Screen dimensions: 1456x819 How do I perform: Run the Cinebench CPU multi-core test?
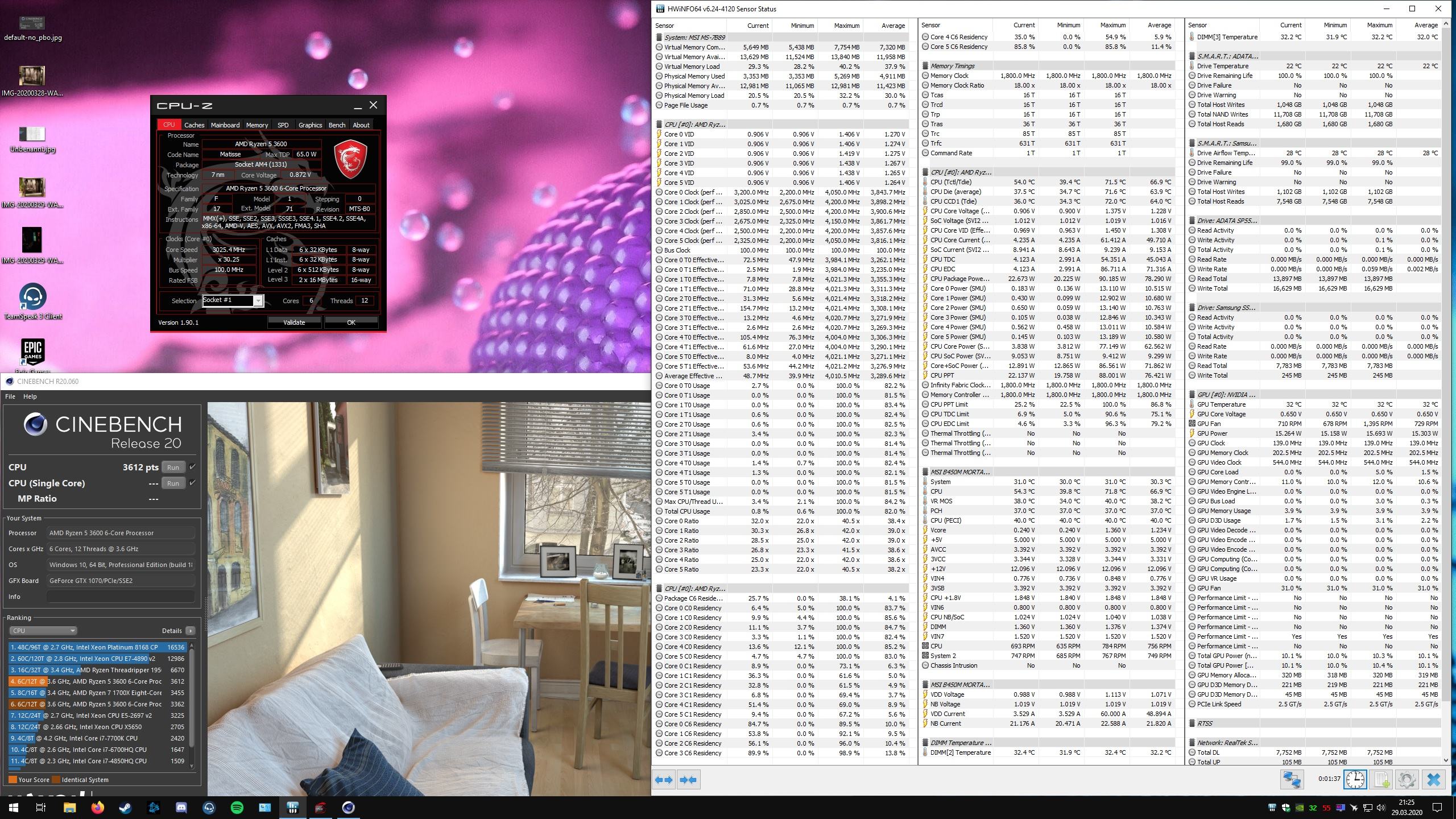coord(173,467)
